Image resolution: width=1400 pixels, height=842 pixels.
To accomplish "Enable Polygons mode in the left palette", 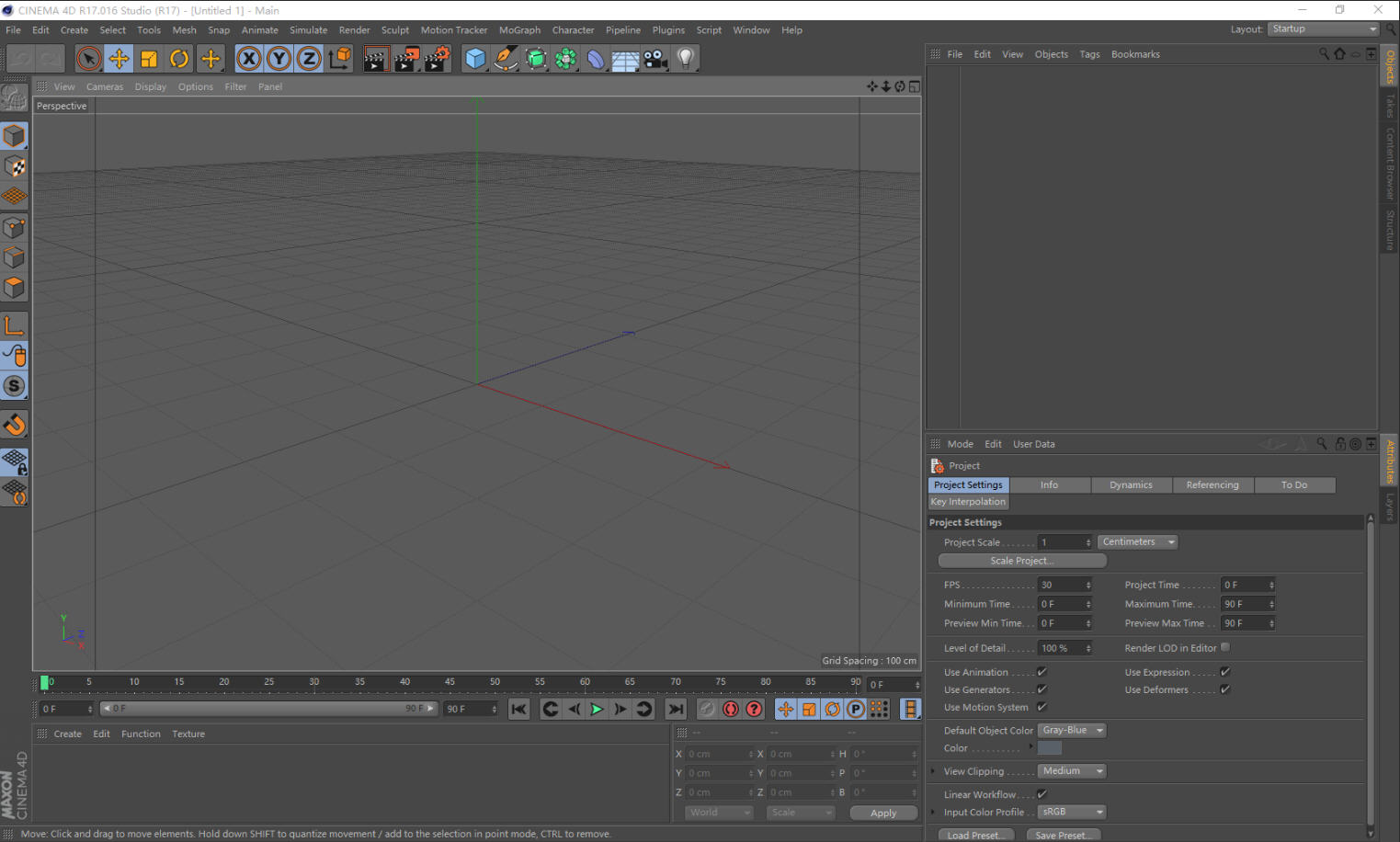I will [x=15, y=288].
